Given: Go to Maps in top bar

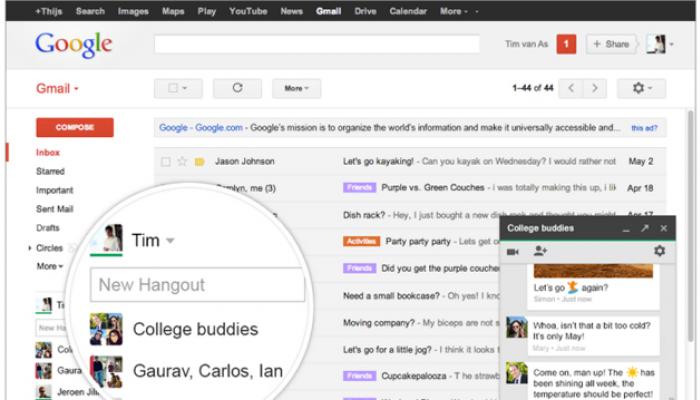Looking at the screenshot, I should point(173,11).
